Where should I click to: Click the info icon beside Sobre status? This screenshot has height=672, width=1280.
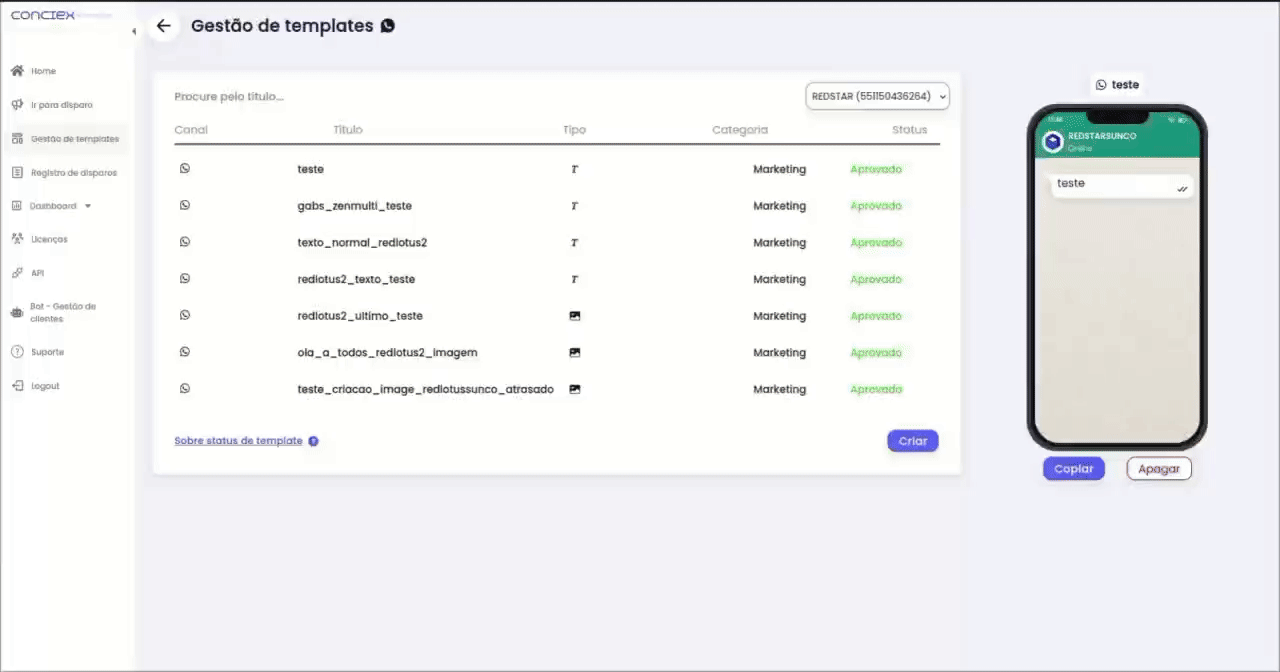[x=313, y=441]
